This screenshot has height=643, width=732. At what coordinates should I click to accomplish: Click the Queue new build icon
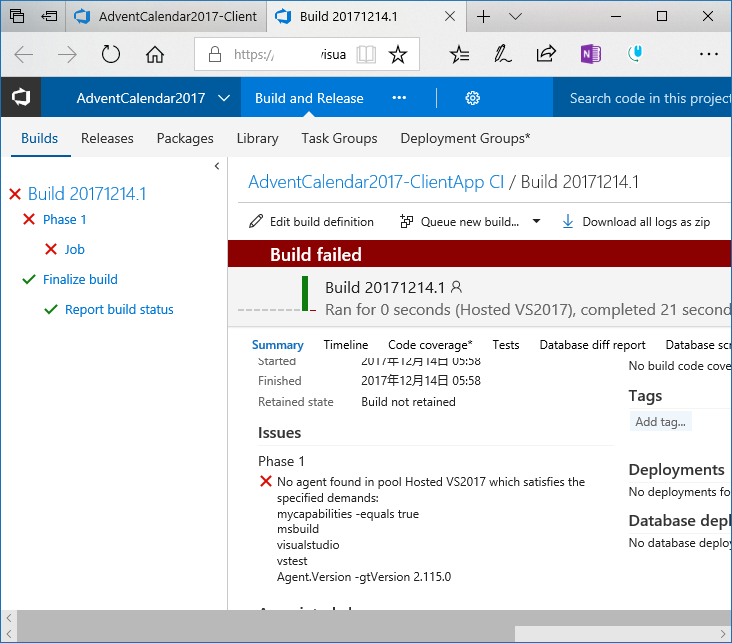tap(407, 221)
